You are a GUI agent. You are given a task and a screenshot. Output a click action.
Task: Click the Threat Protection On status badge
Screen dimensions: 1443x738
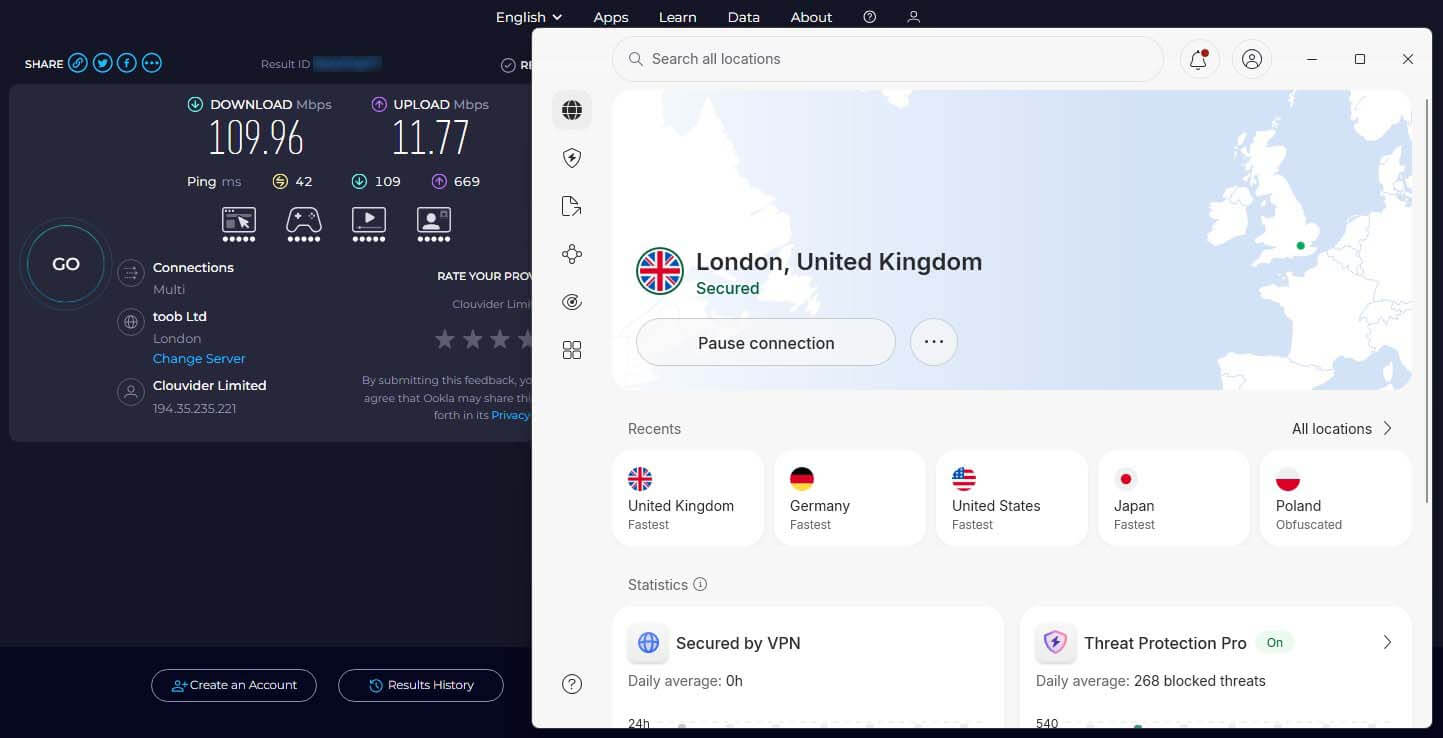1275,643
